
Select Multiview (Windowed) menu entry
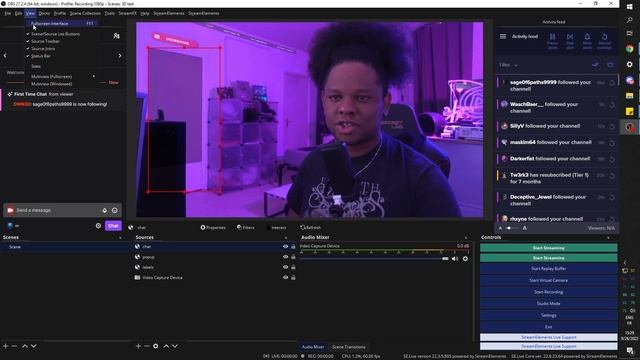click(x=51, y=84)
